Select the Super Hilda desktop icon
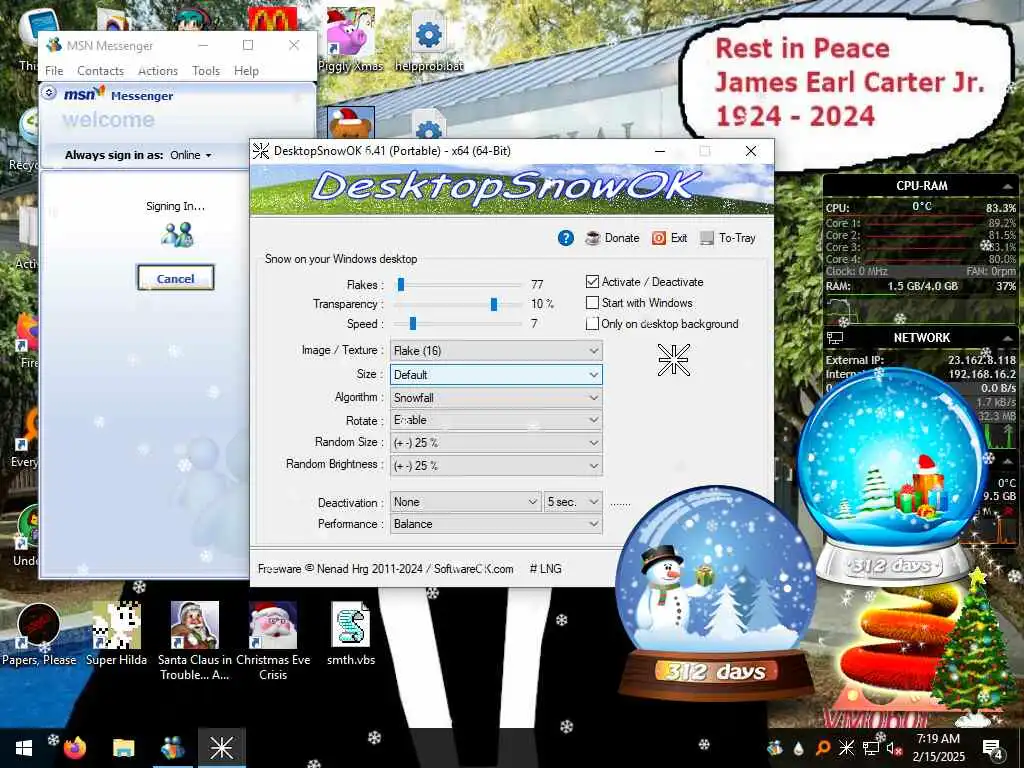1024x768 pixels. click(116, 634)
